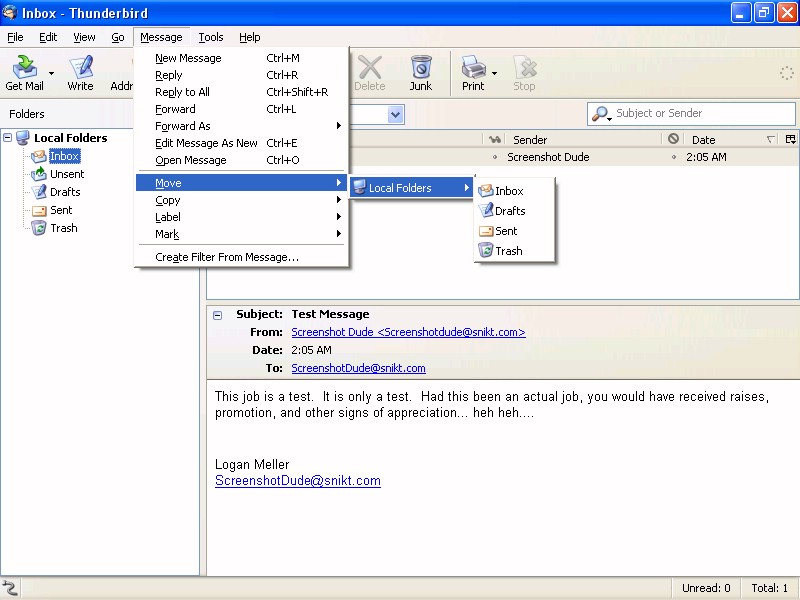Click the offline status icon in status bar
Viewport: 800px width, 600px height.
[x=10, y=588]
